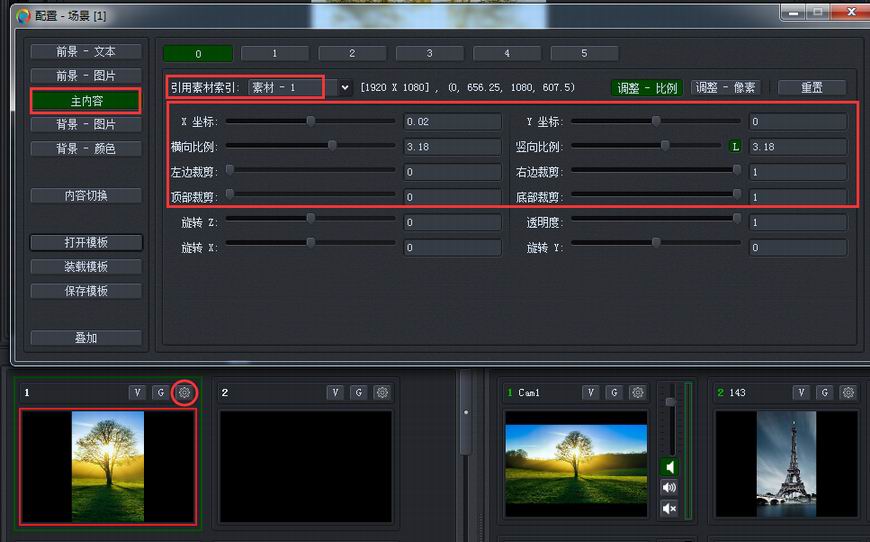Click the G button on scene 1

click(x=160, y=393)
